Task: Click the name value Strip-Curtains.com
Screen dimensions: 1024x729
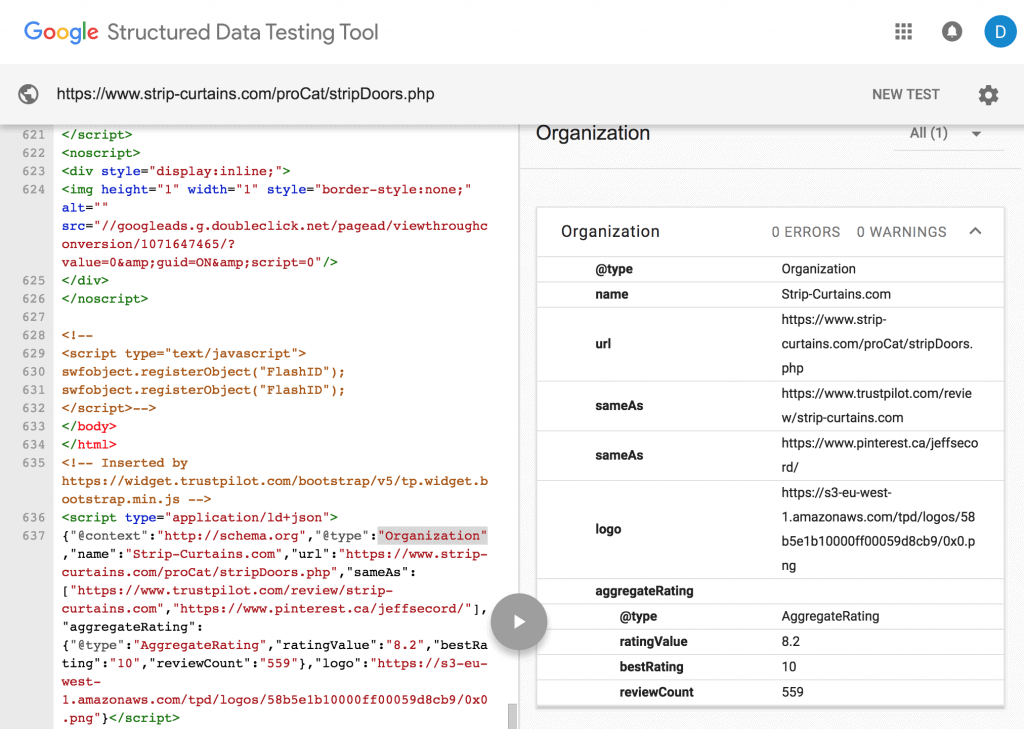Action: pos(836,295)
